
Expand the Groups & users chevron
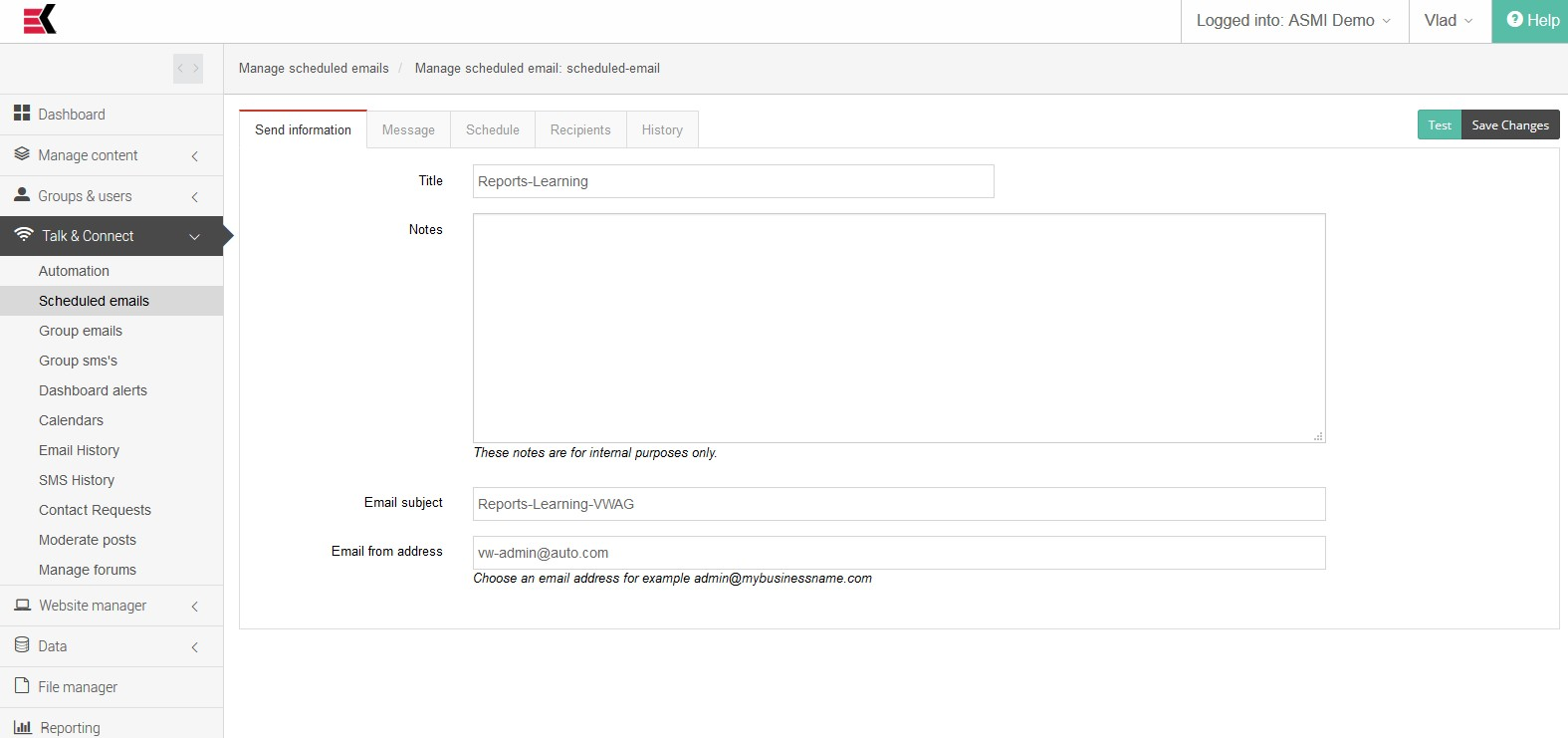(195, 196)
